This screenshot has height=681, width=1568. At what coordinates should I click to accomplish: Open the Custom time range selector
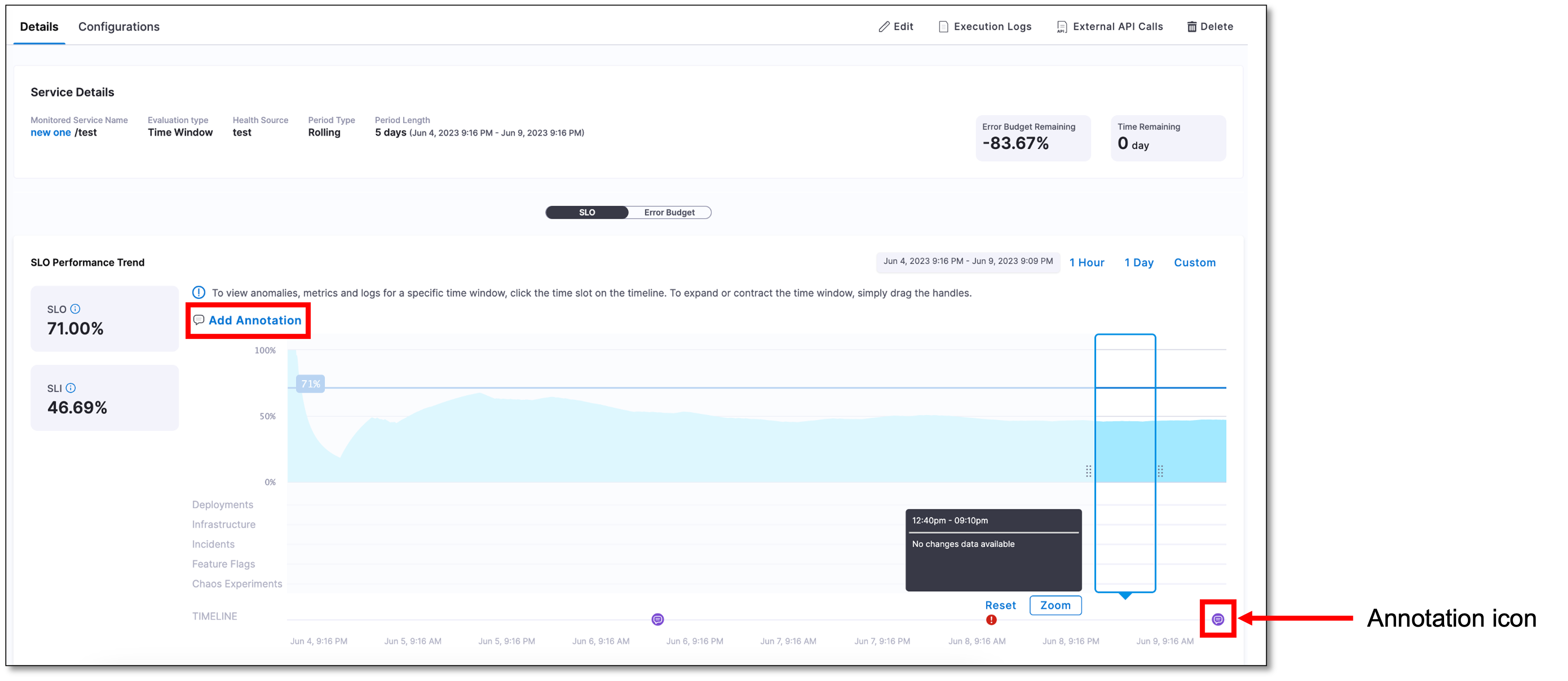1194,262
